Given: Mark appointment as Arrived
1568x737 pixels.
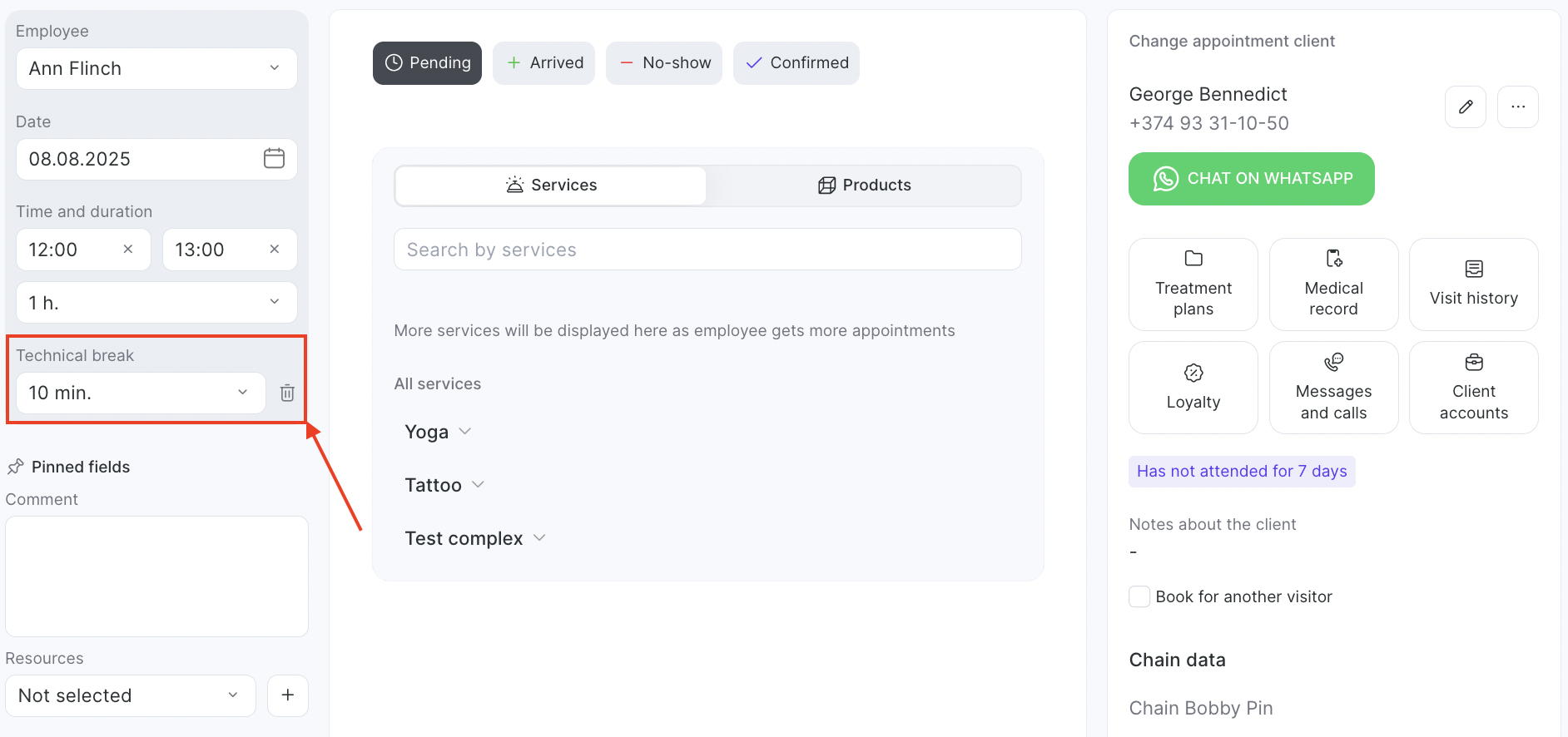Looking at the screenshot, I should (543, 63).
